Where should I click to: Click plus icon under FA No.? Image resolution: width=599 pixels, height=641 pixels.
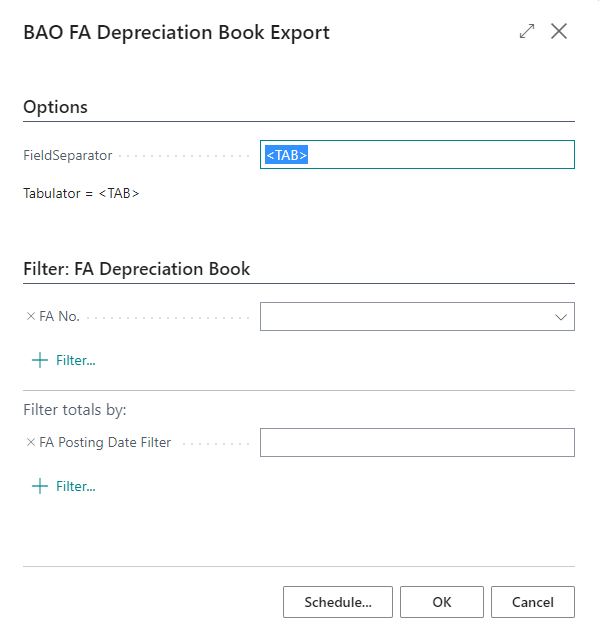40,360
